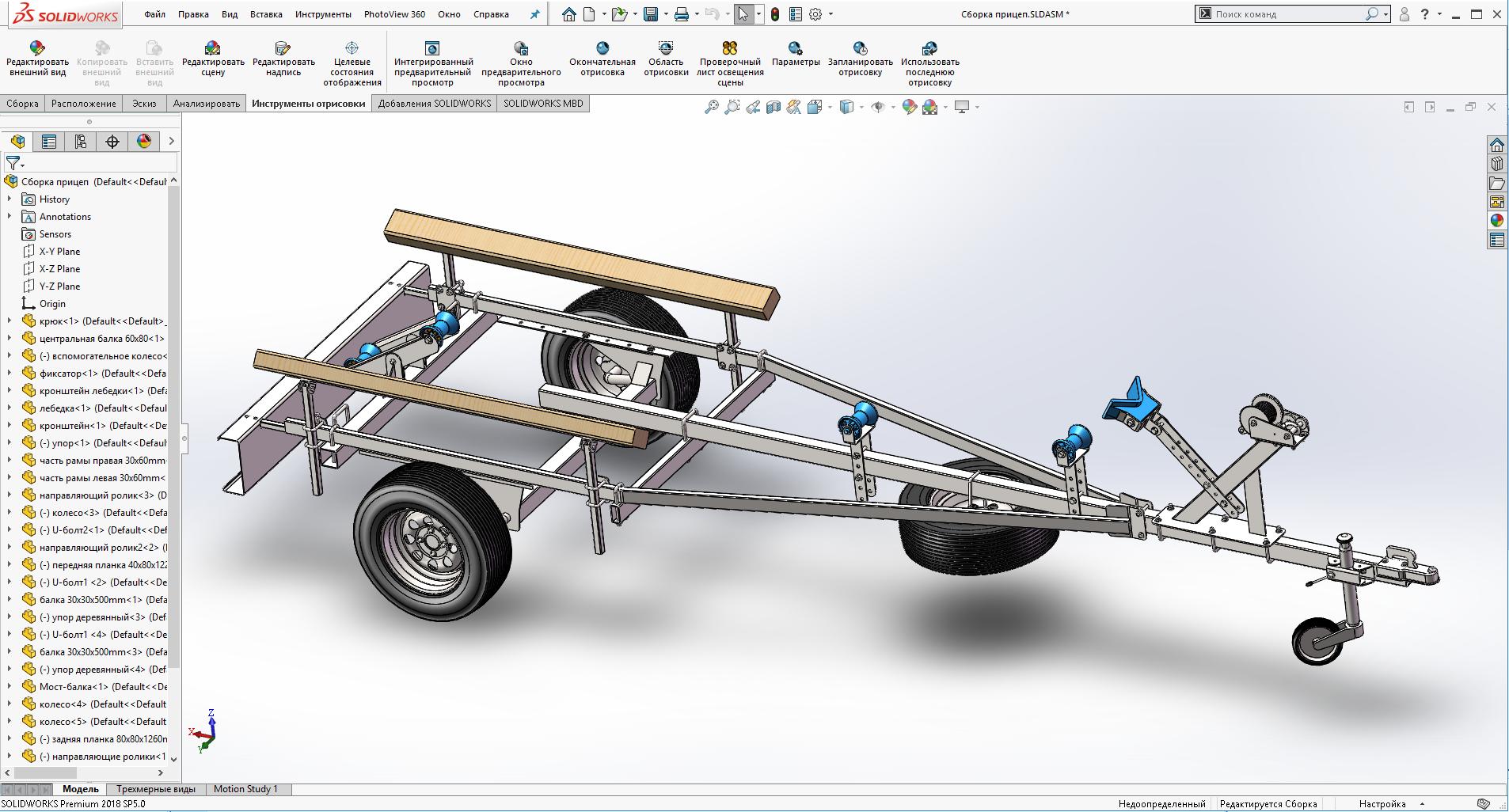Expand the лебедка<1> component node

tap(10, 408)
